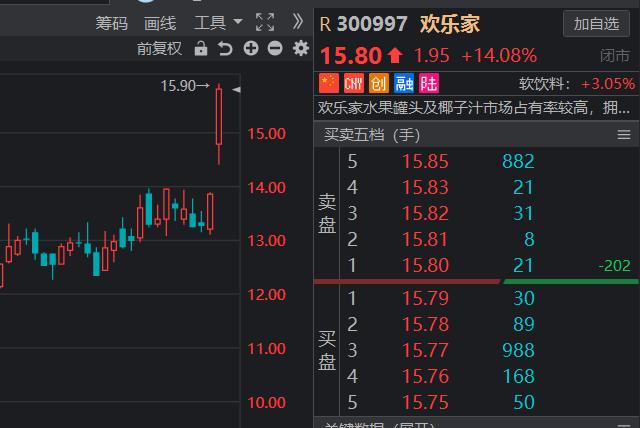Select the buy 2 price 15.78
Viewport: 640px width, 428px height.
[425, 324]
